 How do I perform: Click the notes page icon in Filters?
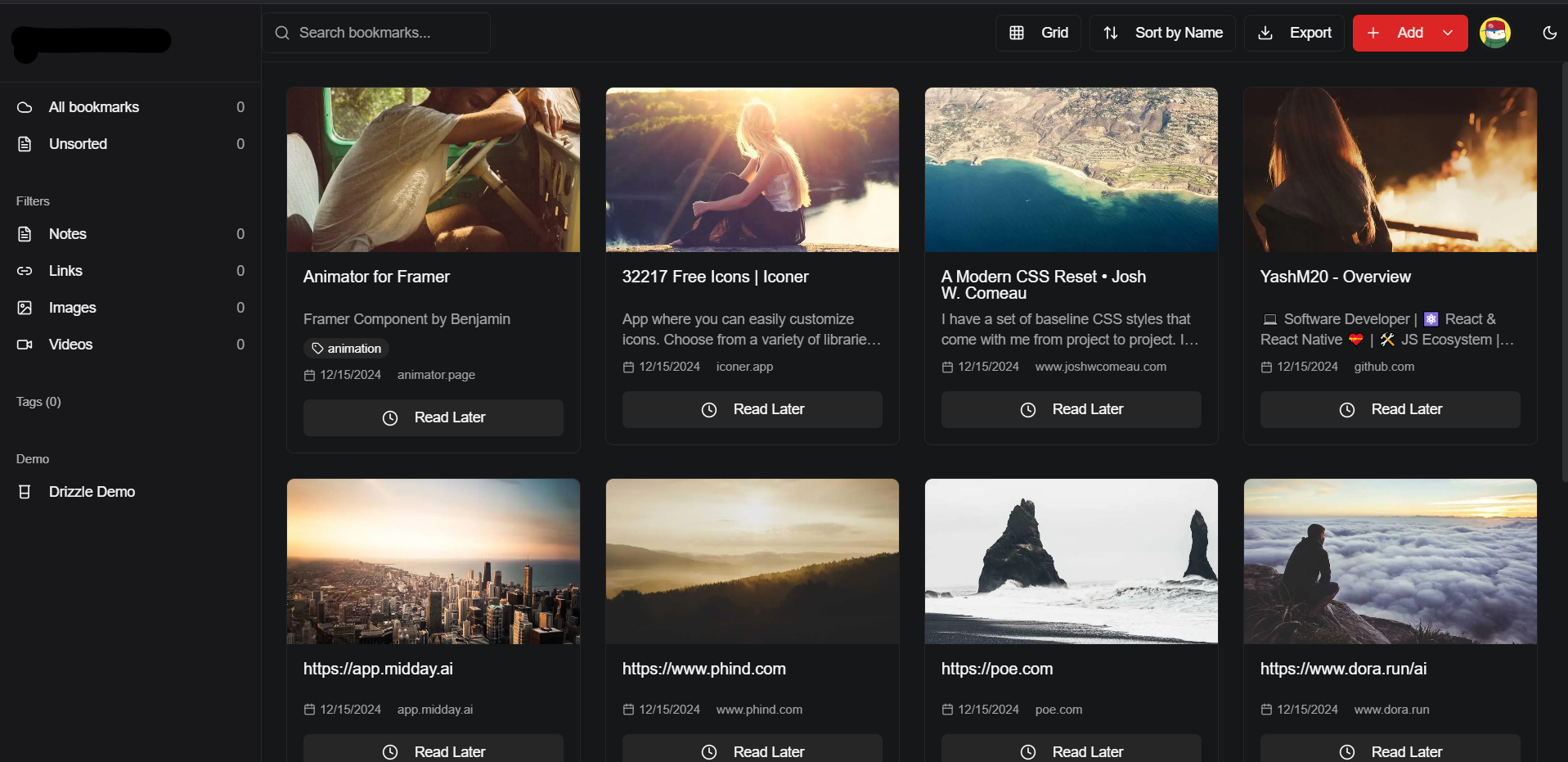click(x=25, y=234)
